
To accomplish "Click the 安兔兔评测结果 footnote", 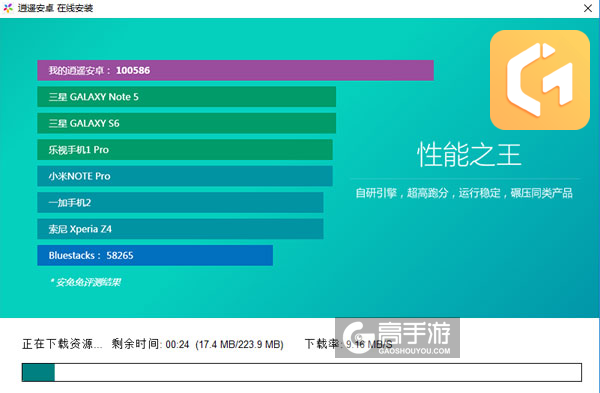I will (x=86, y=282).
